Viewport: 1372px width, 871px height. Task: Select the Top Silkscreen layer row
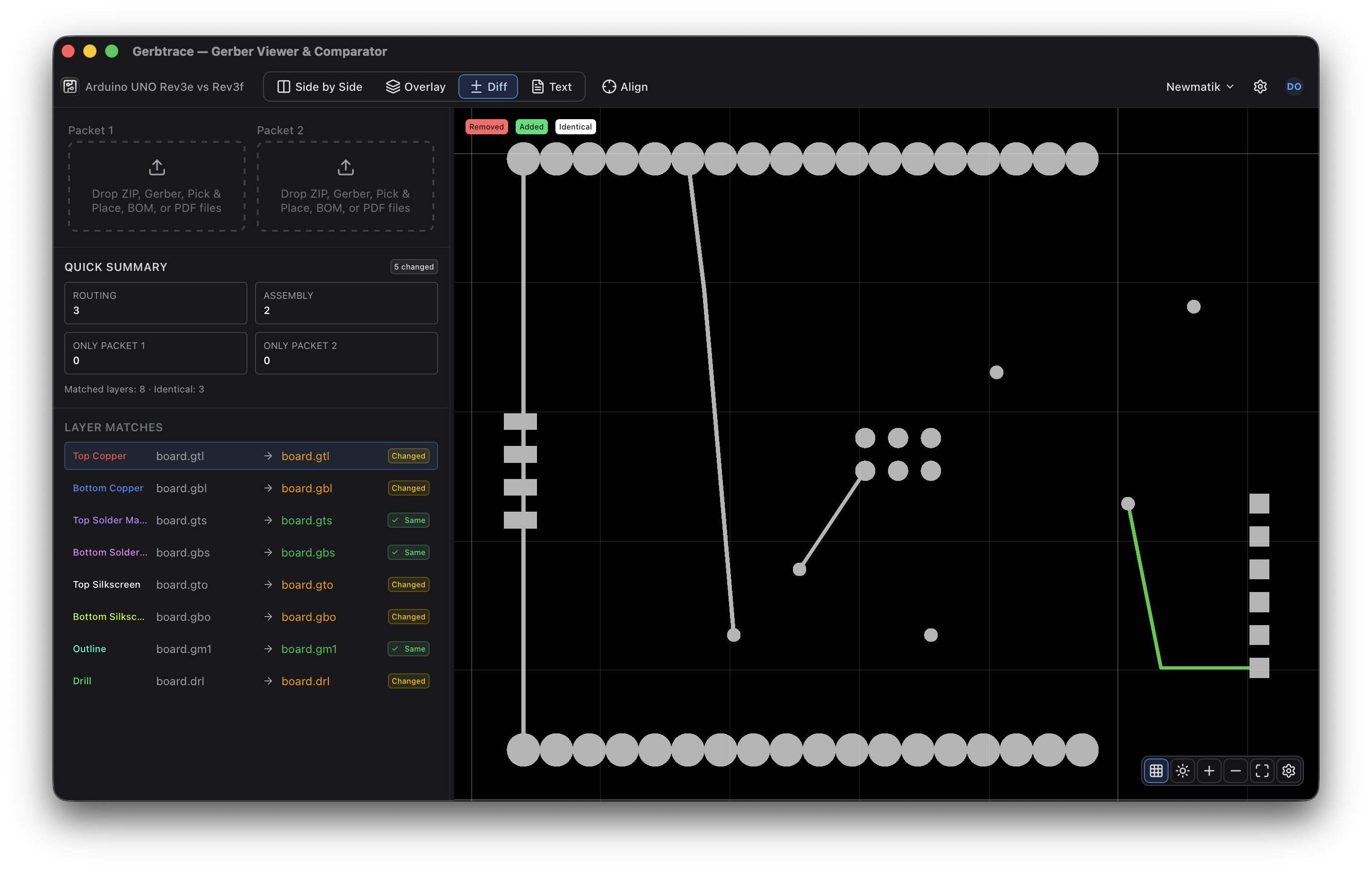pyautogui.click(x=251, y=584)
